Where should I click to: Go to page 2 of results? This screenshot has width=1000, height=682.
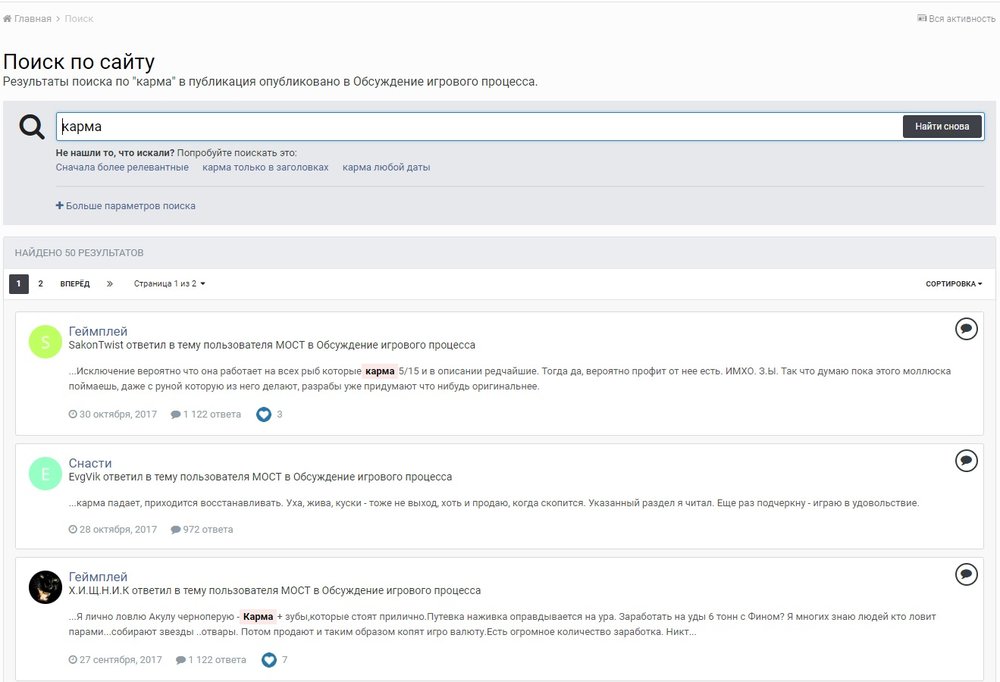41,284
